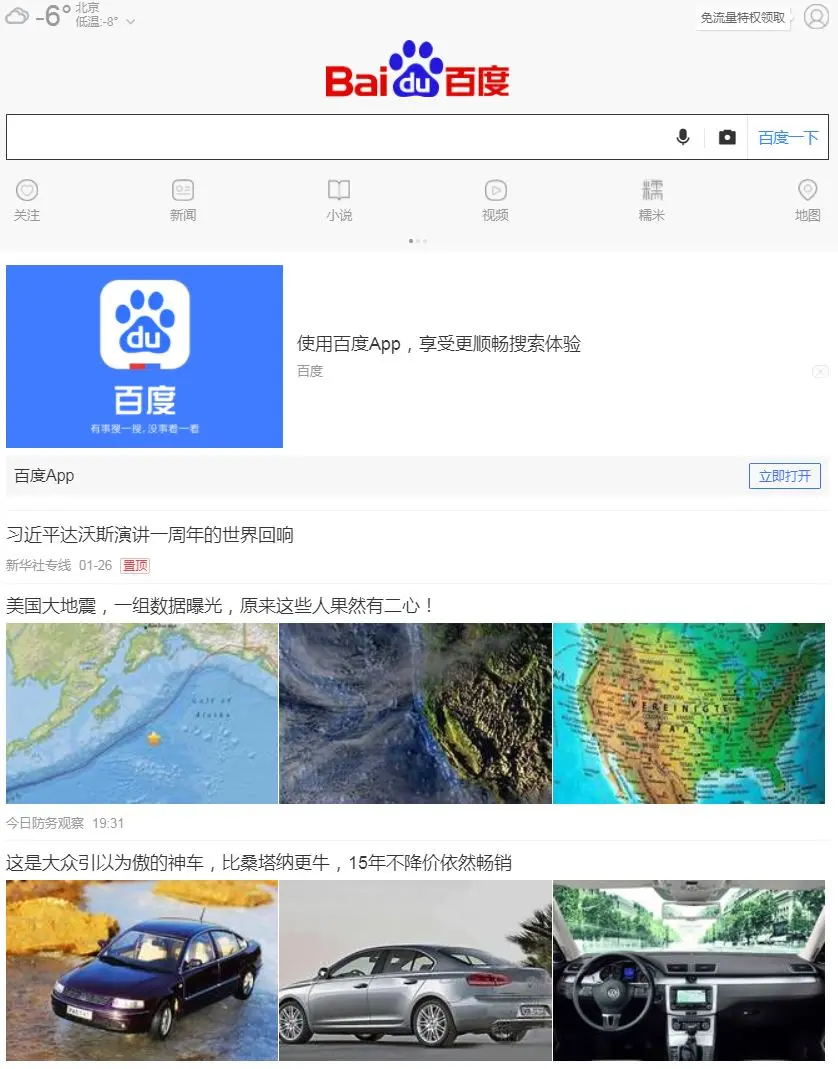Expand the Beijing weather dropdown arrow

tap(130, 22)
